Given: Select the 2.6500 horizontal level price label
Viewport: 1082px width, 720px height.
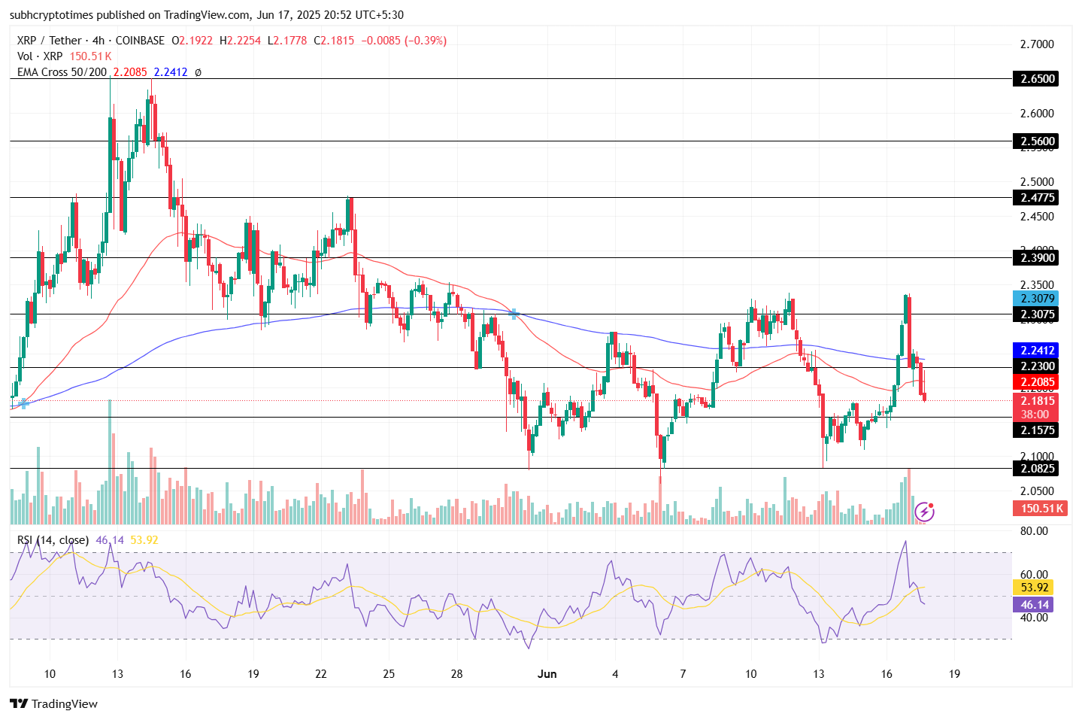Looking at the screenshot, I should [1035, 78].
